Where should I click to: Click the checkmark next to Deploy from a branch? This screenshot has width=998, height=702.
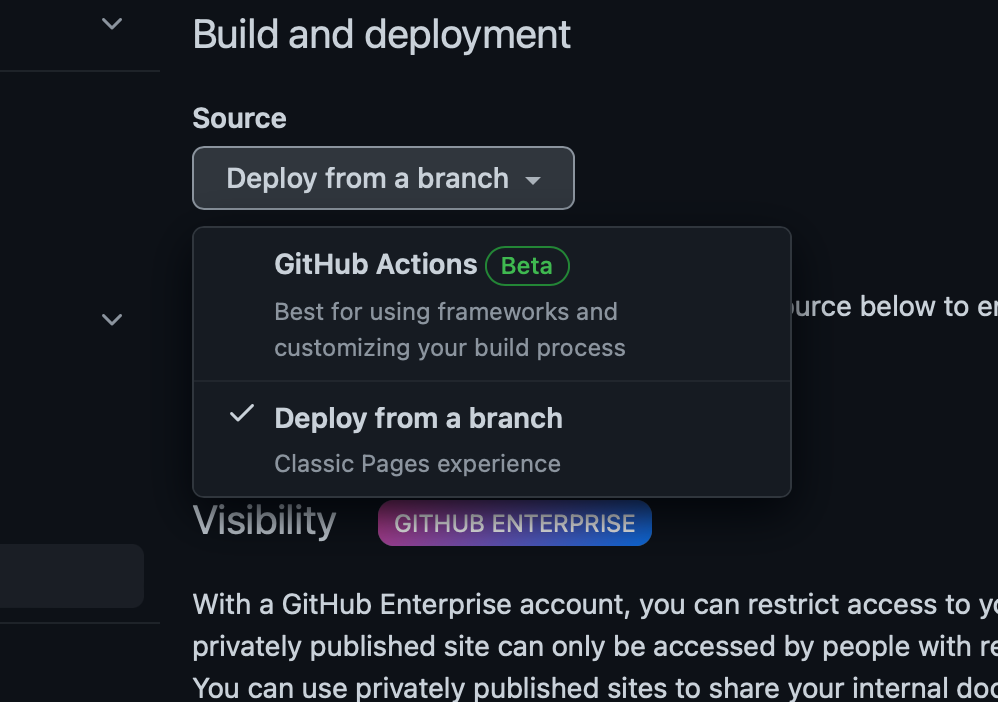[x=242, y=414]
